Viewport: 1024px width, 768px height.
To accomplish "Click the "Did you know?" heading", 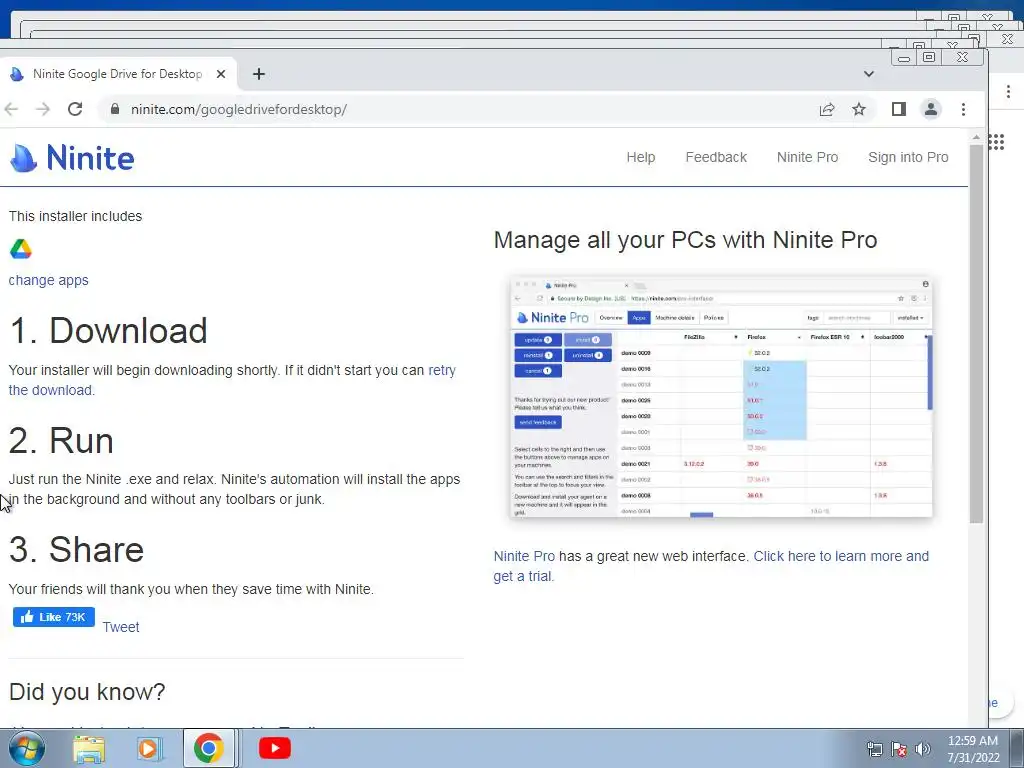I will pos(88,692).
